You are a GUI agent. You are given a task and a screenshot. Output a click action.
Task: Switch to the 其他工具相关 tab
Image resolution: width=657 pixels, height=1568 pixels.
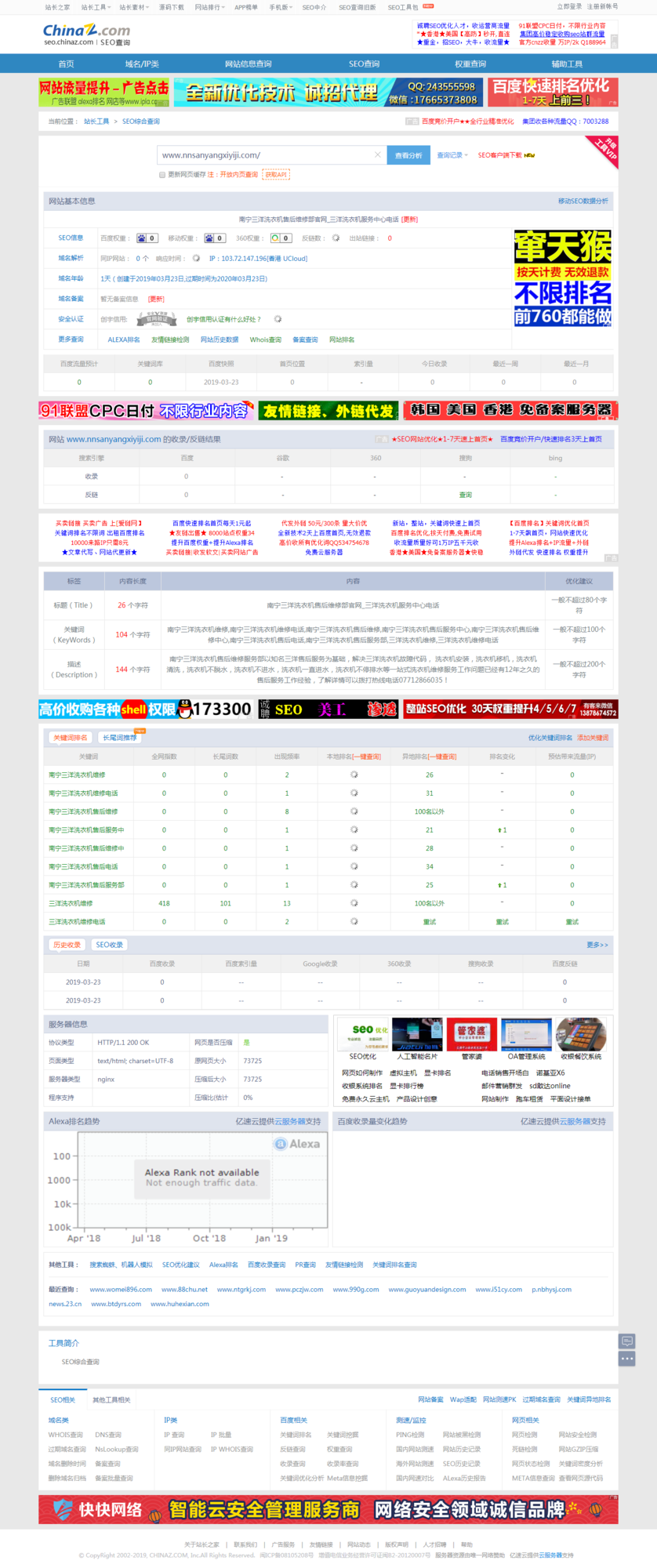click(x=111, y=1399)
